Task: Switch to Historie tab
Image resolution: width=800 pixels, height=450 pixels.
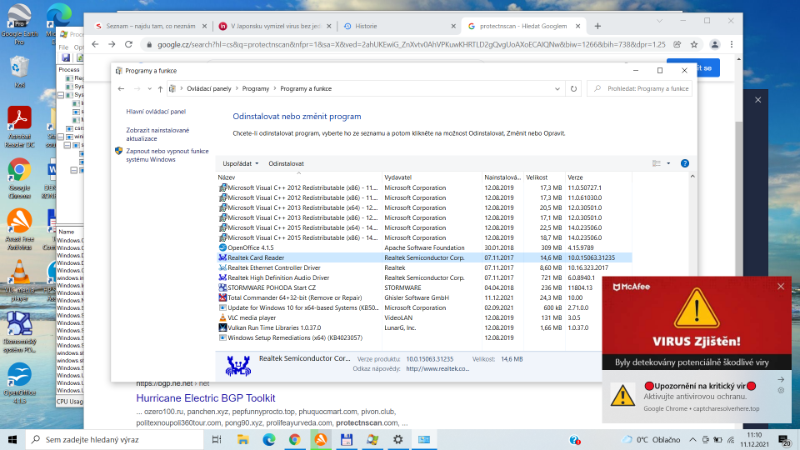Action: 398,26
